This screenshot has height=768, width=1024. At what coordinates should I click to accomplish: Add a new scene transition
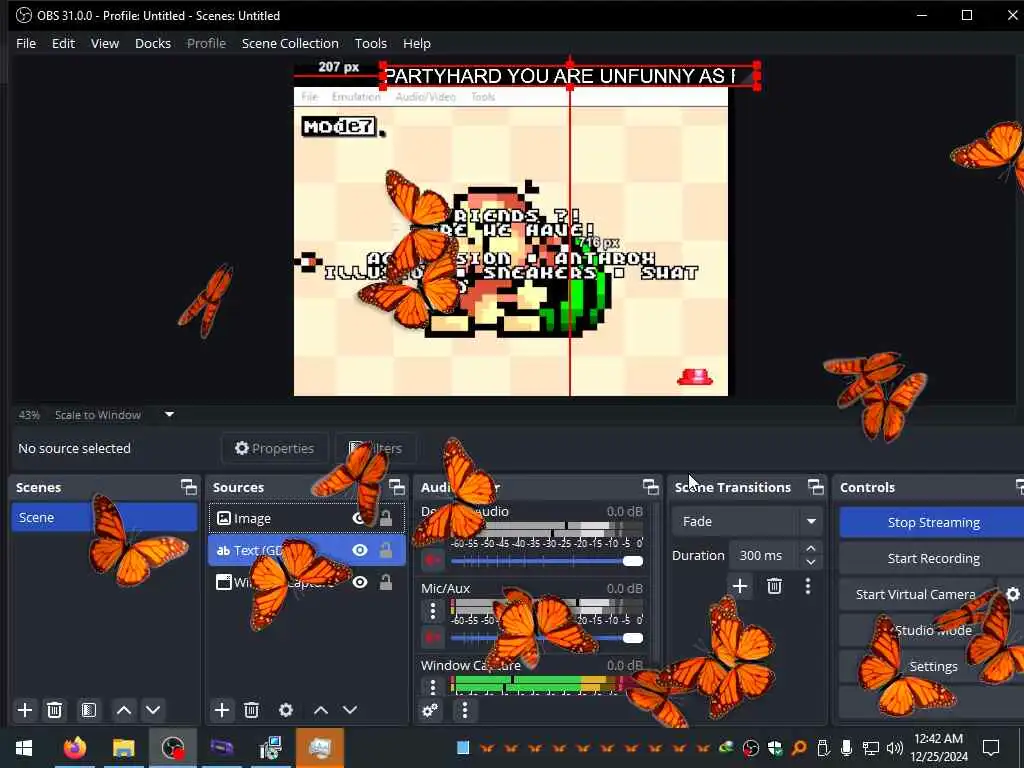(x=740, y=586)
